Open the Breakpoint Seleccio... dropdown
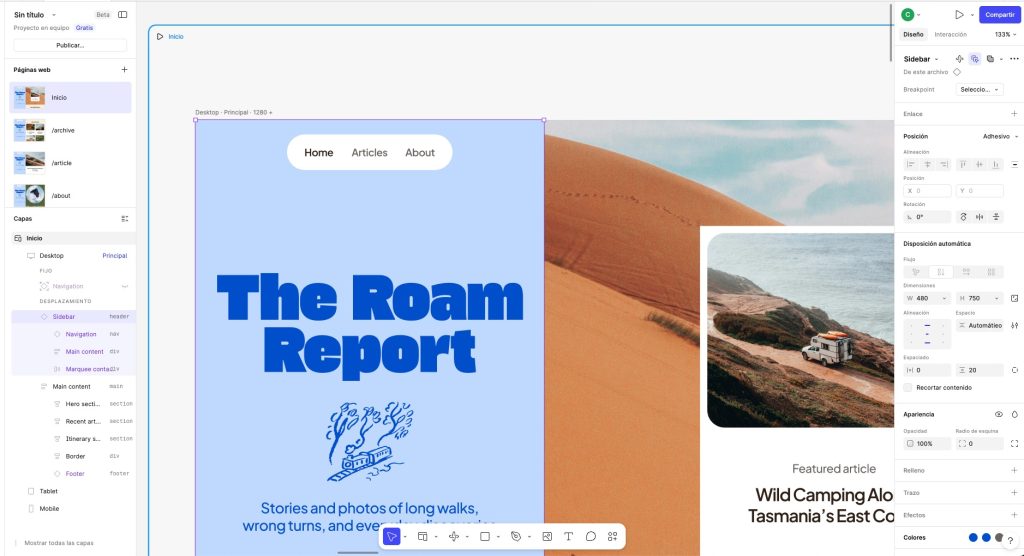 (x=980, y=90)
